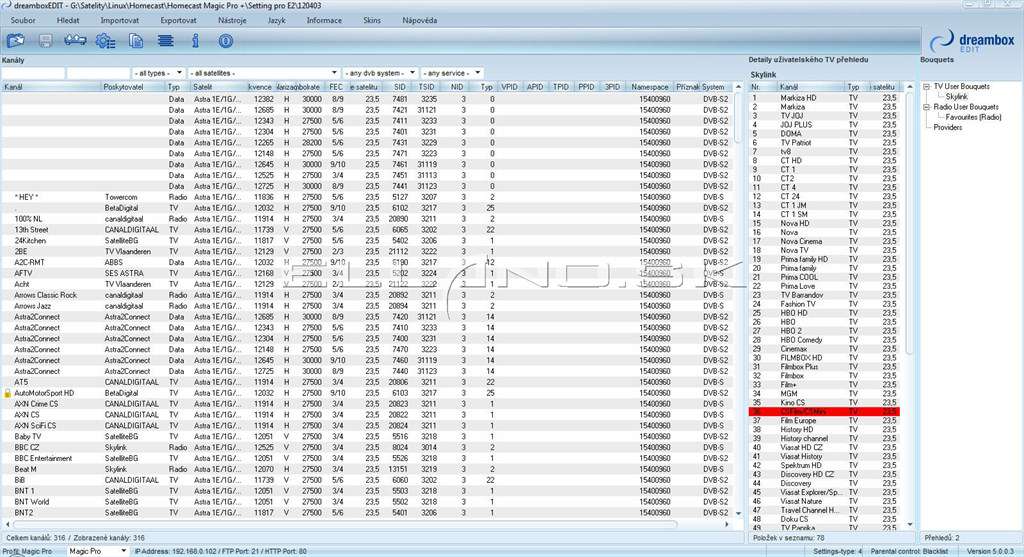Viewport: 1024px width, 557px height.
Task: Open the Soubor menu
Action: pos(23,20)
